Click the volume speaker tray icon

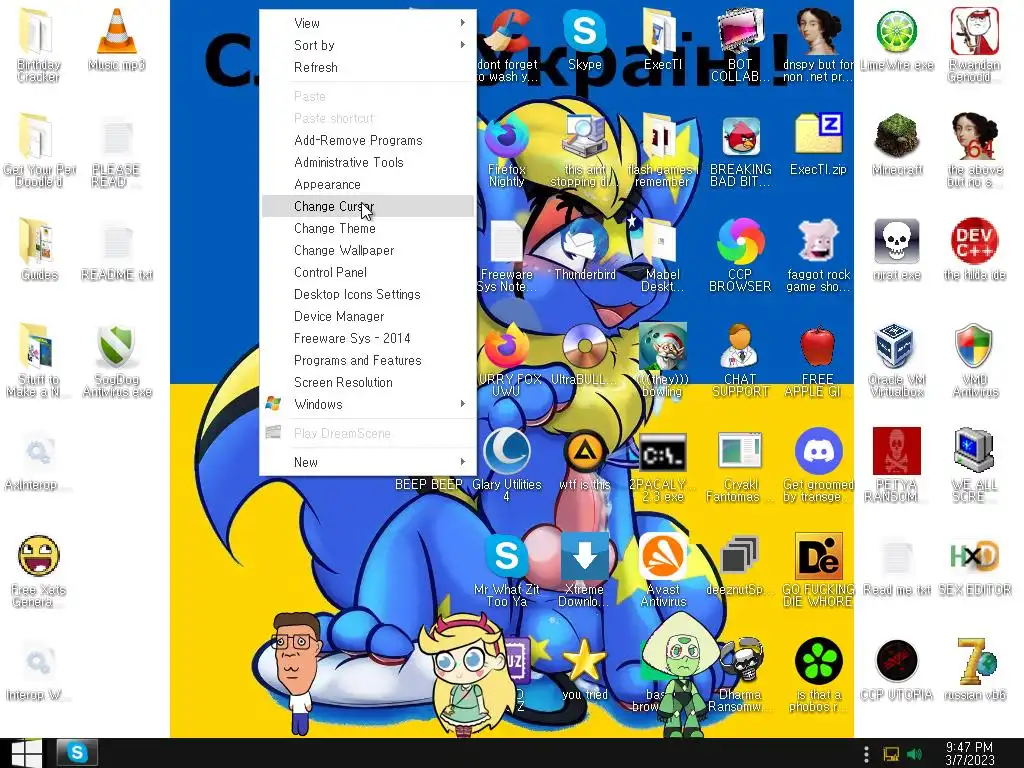[914, 754]
